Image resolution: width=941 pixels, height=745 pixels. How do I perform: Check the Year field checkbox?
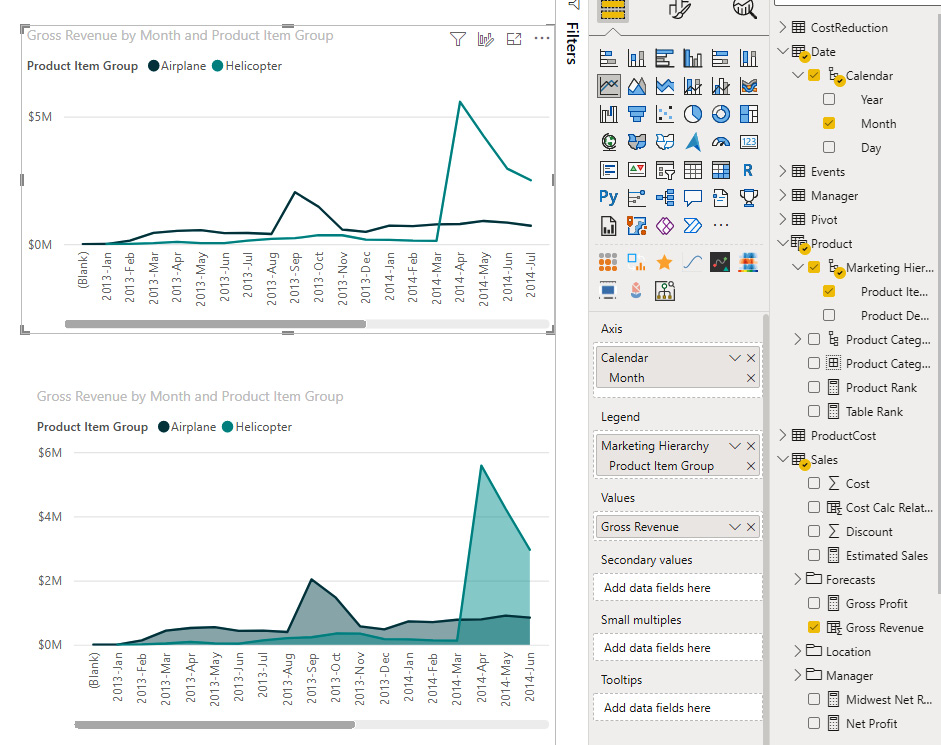(829, 100)
